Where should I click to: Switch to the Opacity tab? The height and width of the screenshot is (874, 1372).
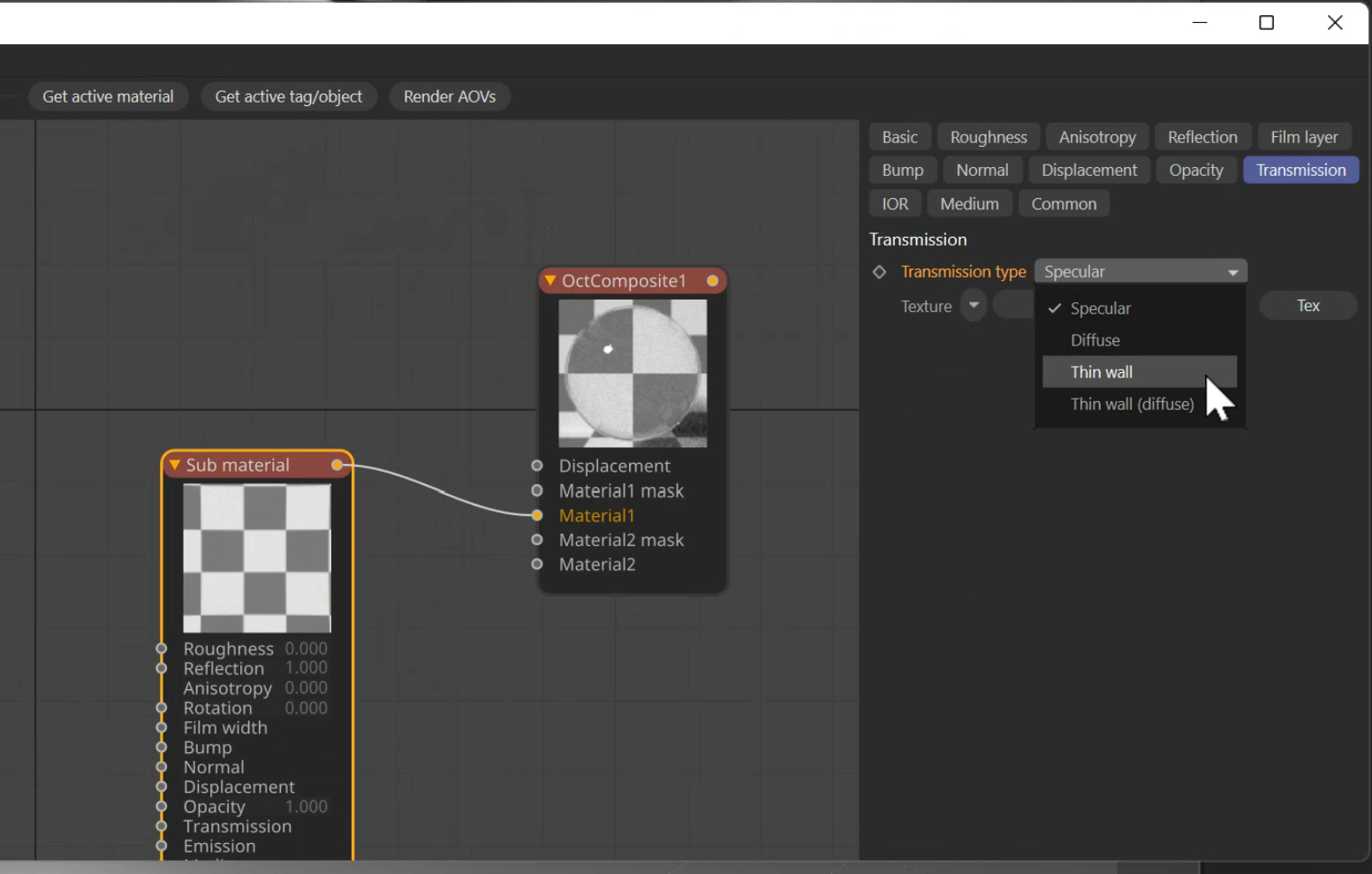pos(1196,170)
